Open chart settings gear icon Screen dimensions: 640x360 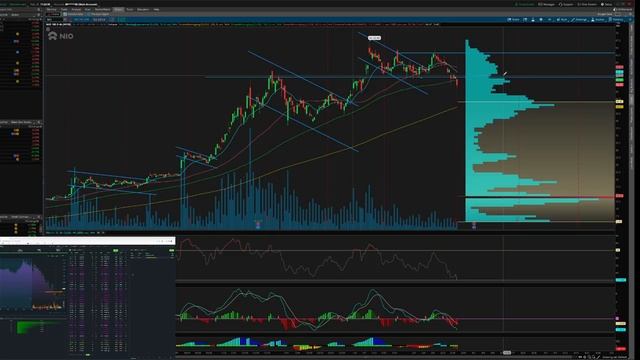[x=541, y=20]
